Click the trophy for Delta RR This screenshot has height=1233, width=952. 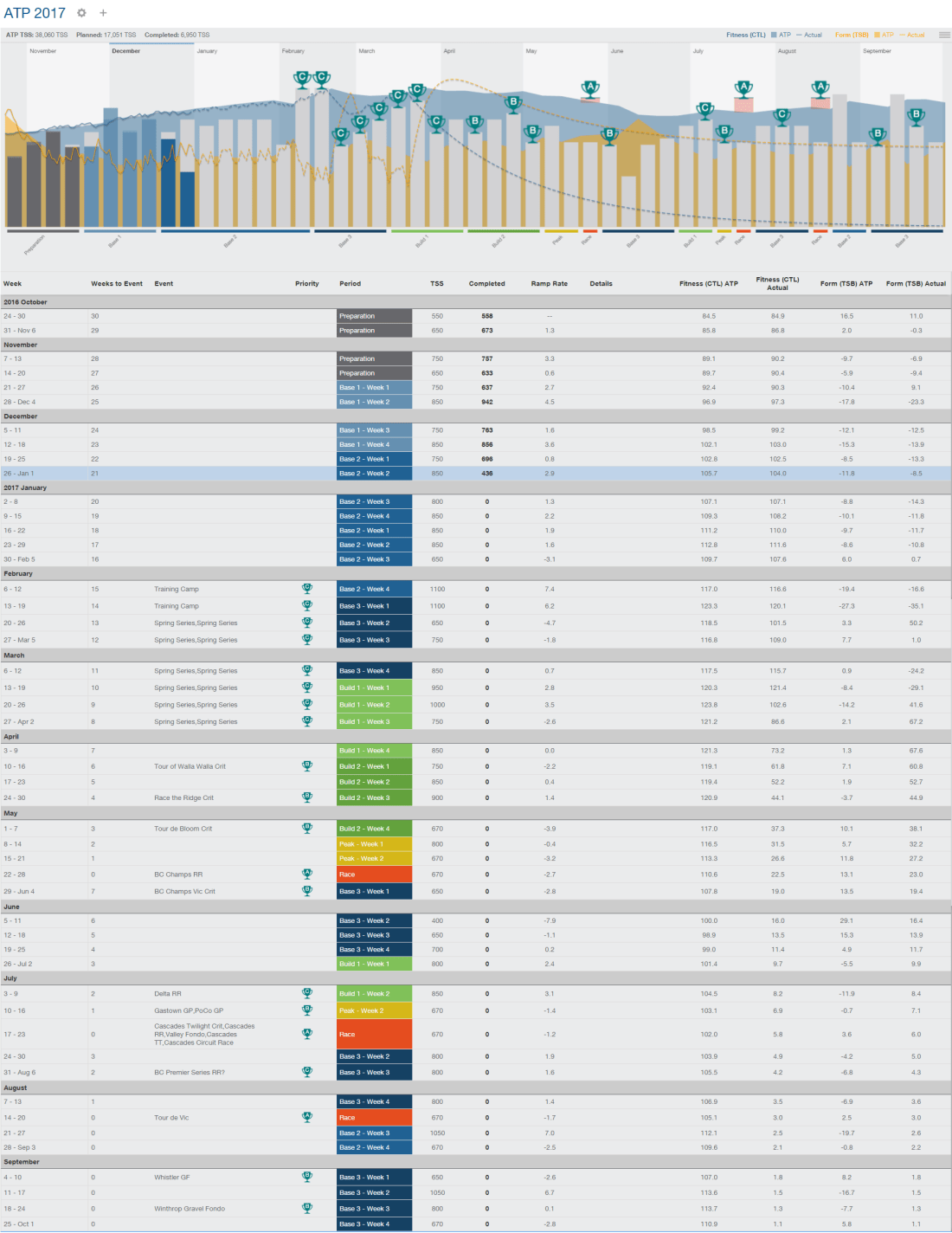(x=306, y=994)
